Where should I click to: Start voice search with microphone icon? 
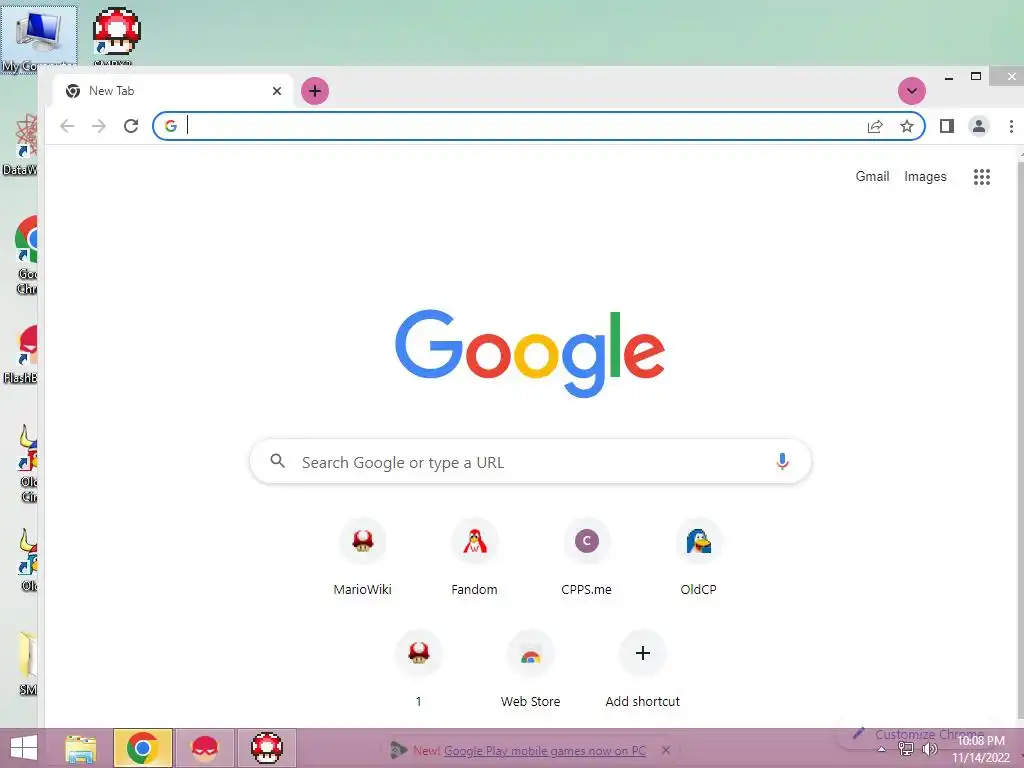click(x=782, y=462)
